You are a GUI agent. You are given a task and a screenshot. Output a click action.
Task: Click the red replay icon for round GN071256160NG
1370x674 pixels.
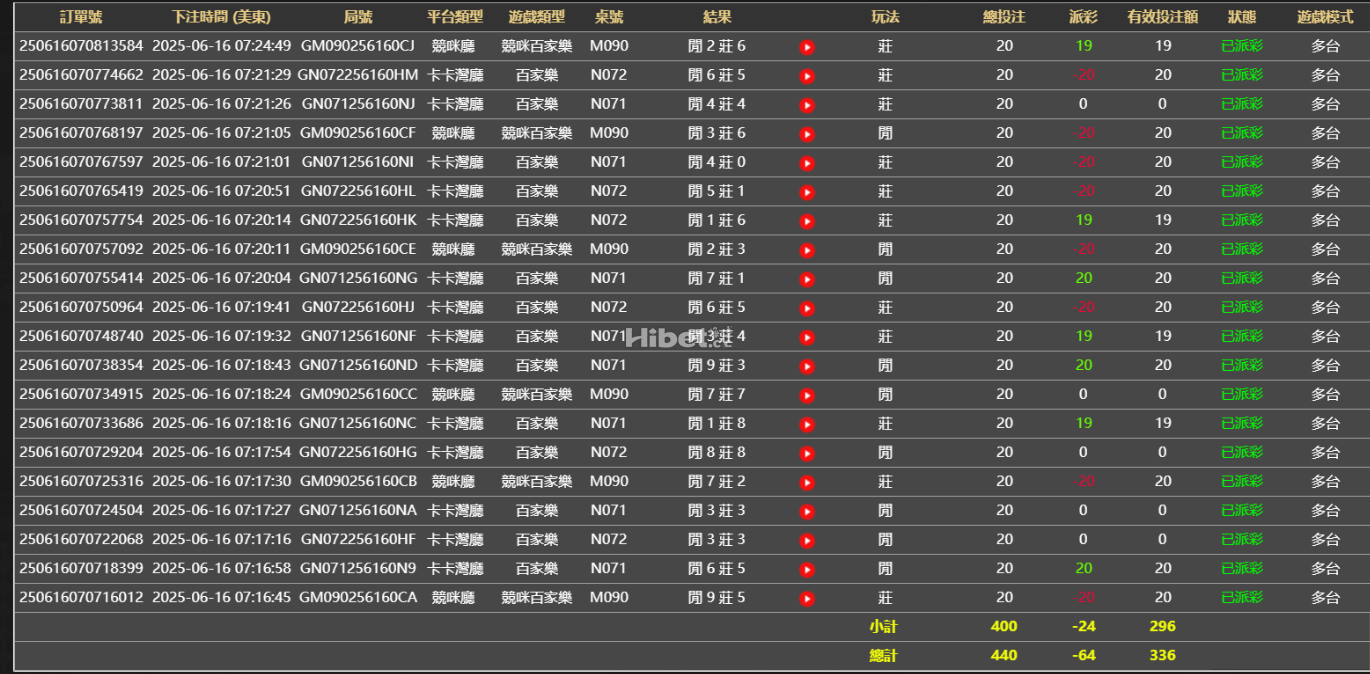807,278
